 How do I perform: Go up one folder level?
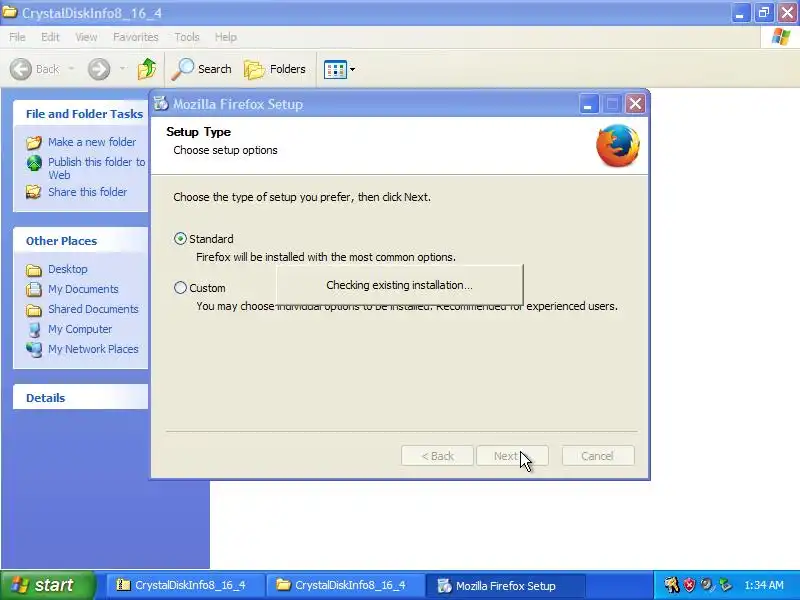click(147, 69)
